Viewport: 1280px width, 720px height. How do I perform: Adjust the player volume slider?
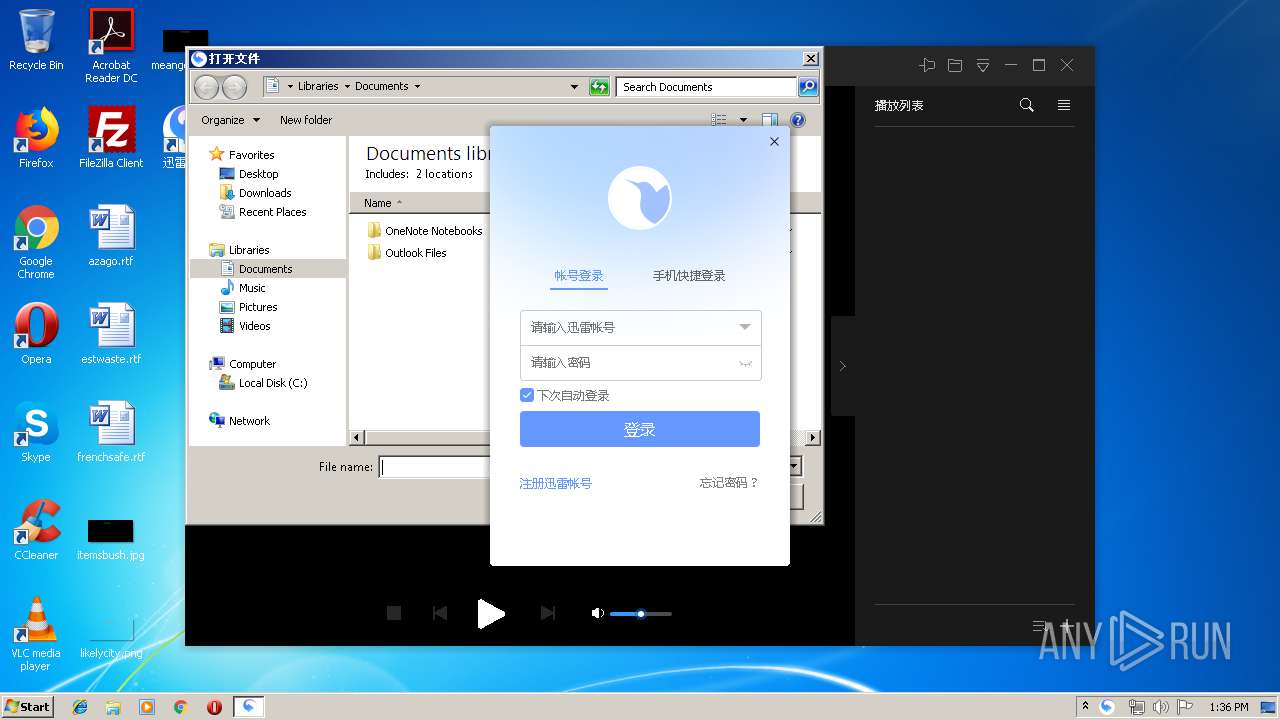[641, 614]
